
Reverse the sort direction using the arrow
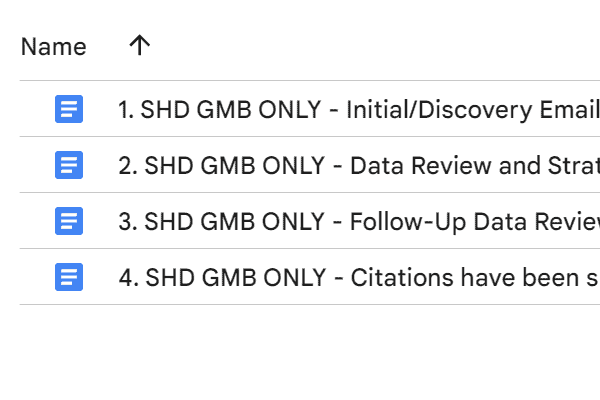[139, 45]
